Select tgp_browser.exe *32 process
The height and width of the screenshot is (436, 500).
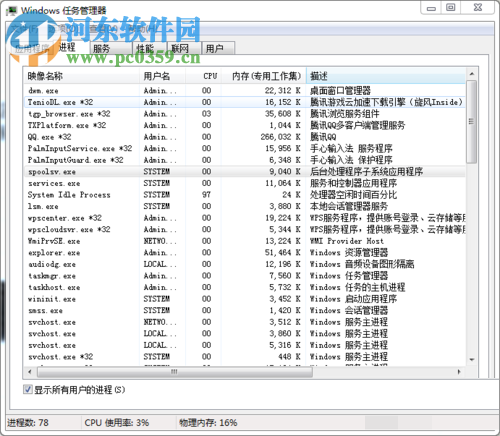point(245,114)
